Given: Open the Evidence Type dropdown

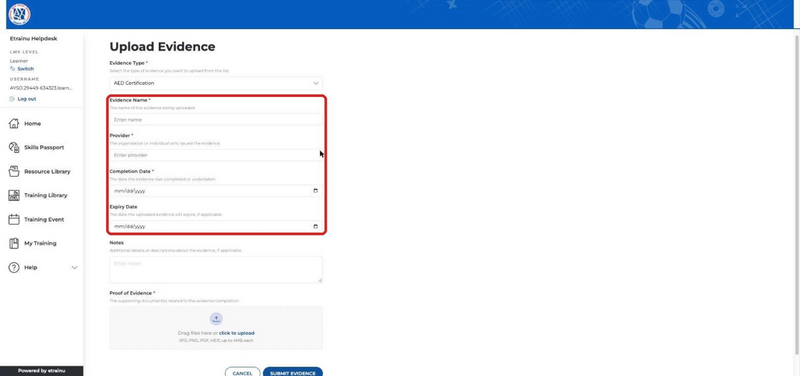Looking at the screenshot, I should pos(216,83).
